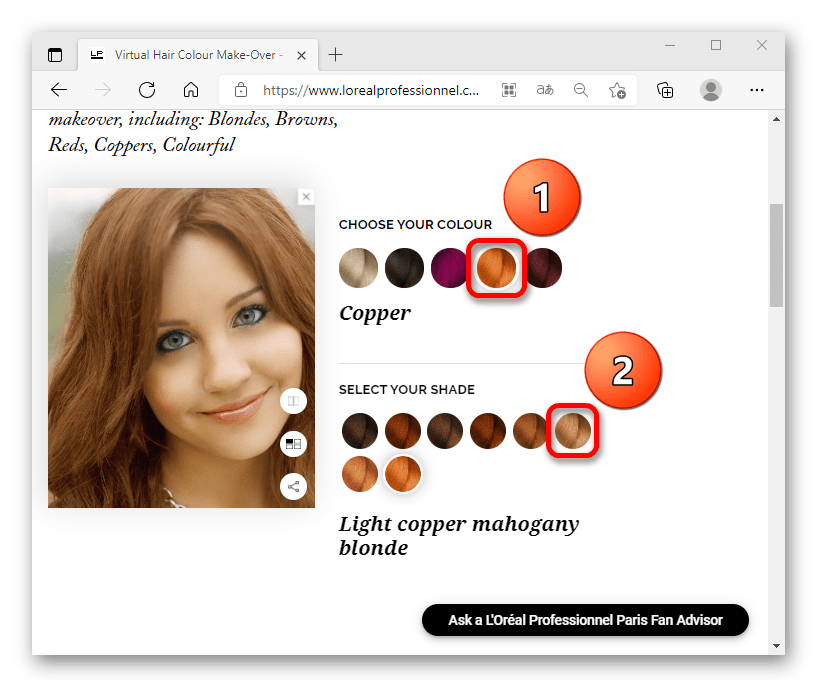Open the side-by-side looks comparison icon
The height and width of the screenshot is (687, 817).
click(293, 444)
